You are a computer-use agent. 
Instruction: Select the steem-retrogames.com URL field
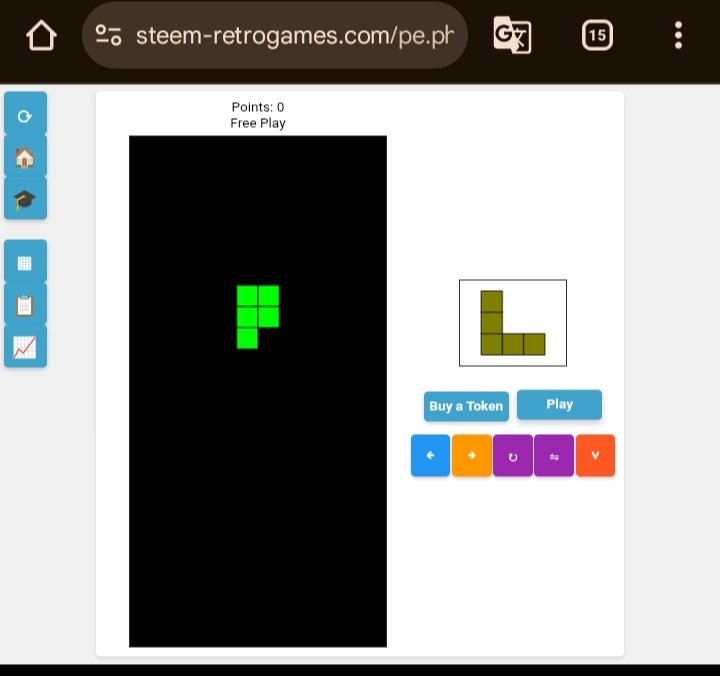275,35
